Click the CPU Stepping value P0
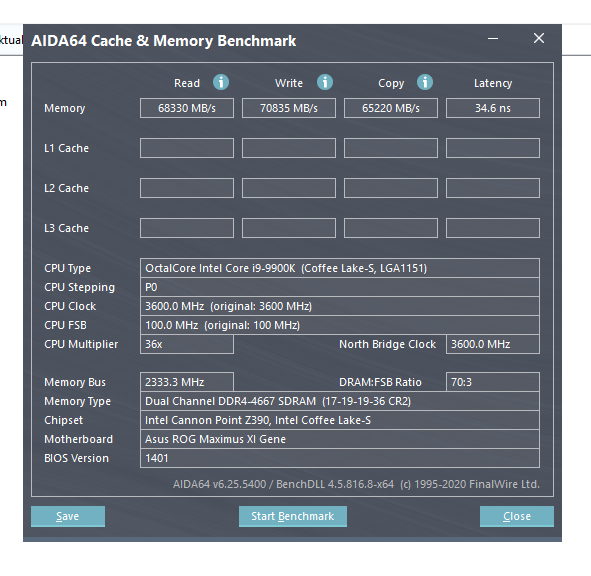The image size is (591, 576). tap(340, 287)
